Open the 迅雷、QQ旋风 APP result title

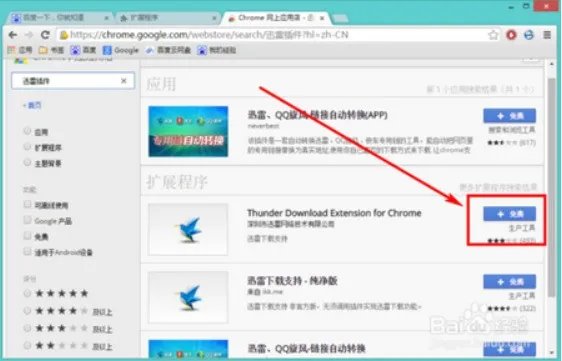(x=318, y=115)
